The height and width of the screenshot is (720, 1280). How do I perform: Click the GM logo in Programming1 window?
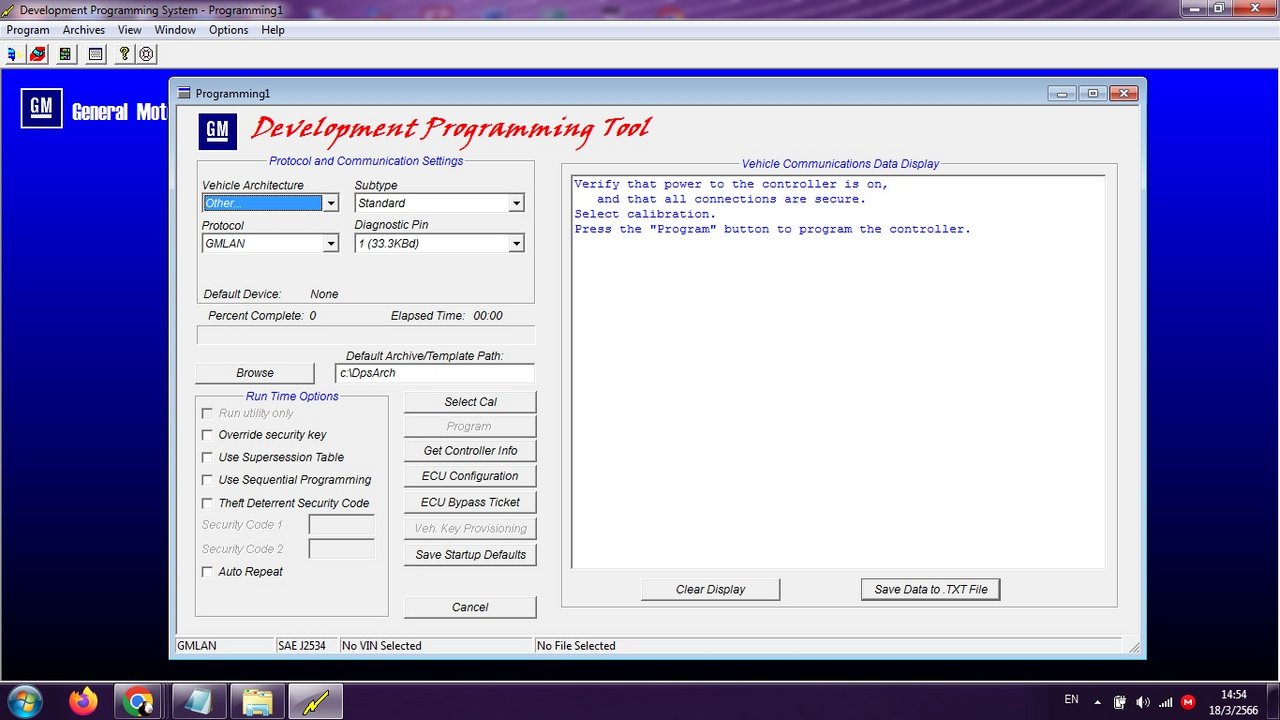[217, 130]
